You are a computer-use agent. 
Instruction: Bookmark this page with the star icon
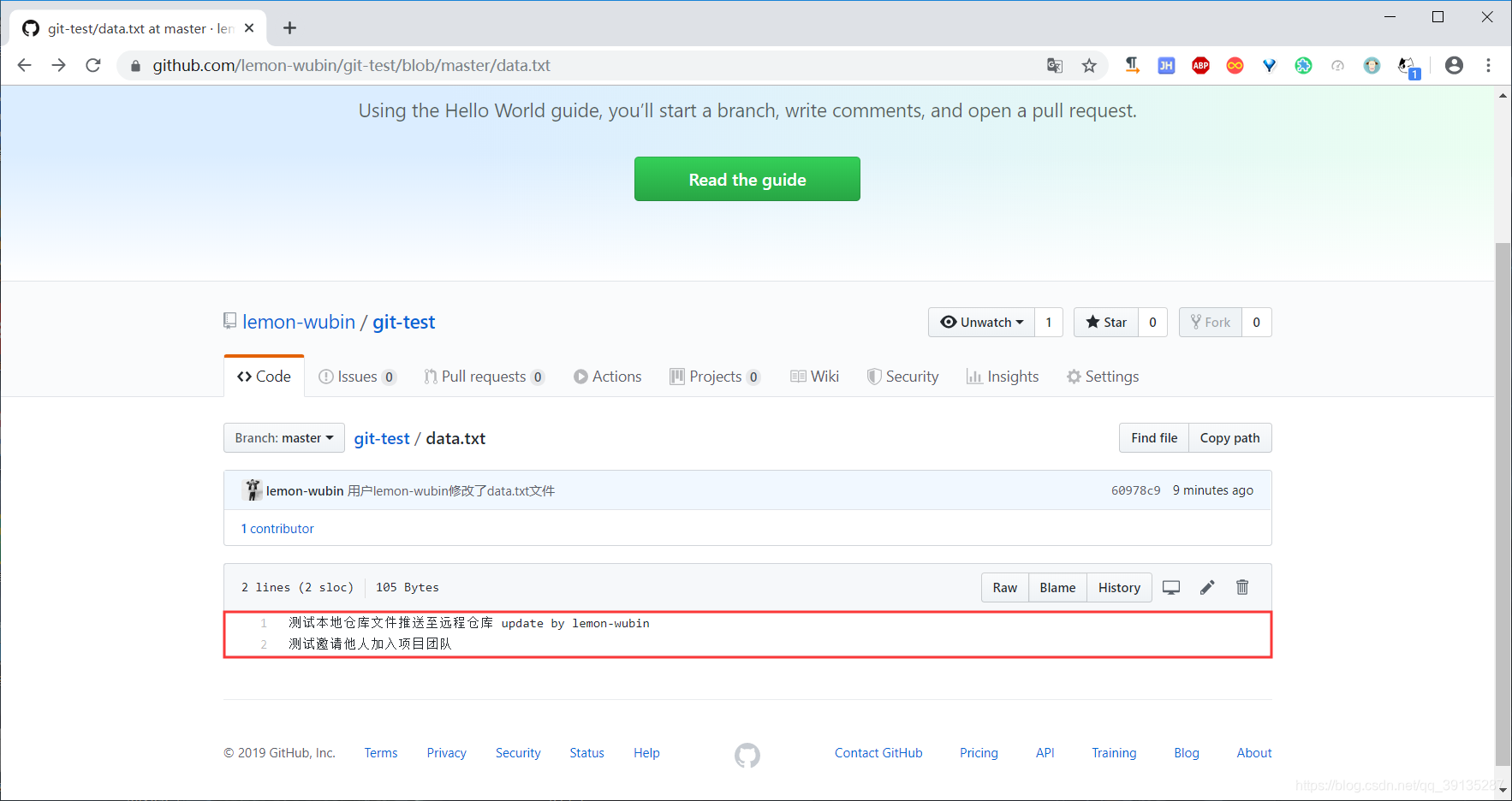point(1089,66)
